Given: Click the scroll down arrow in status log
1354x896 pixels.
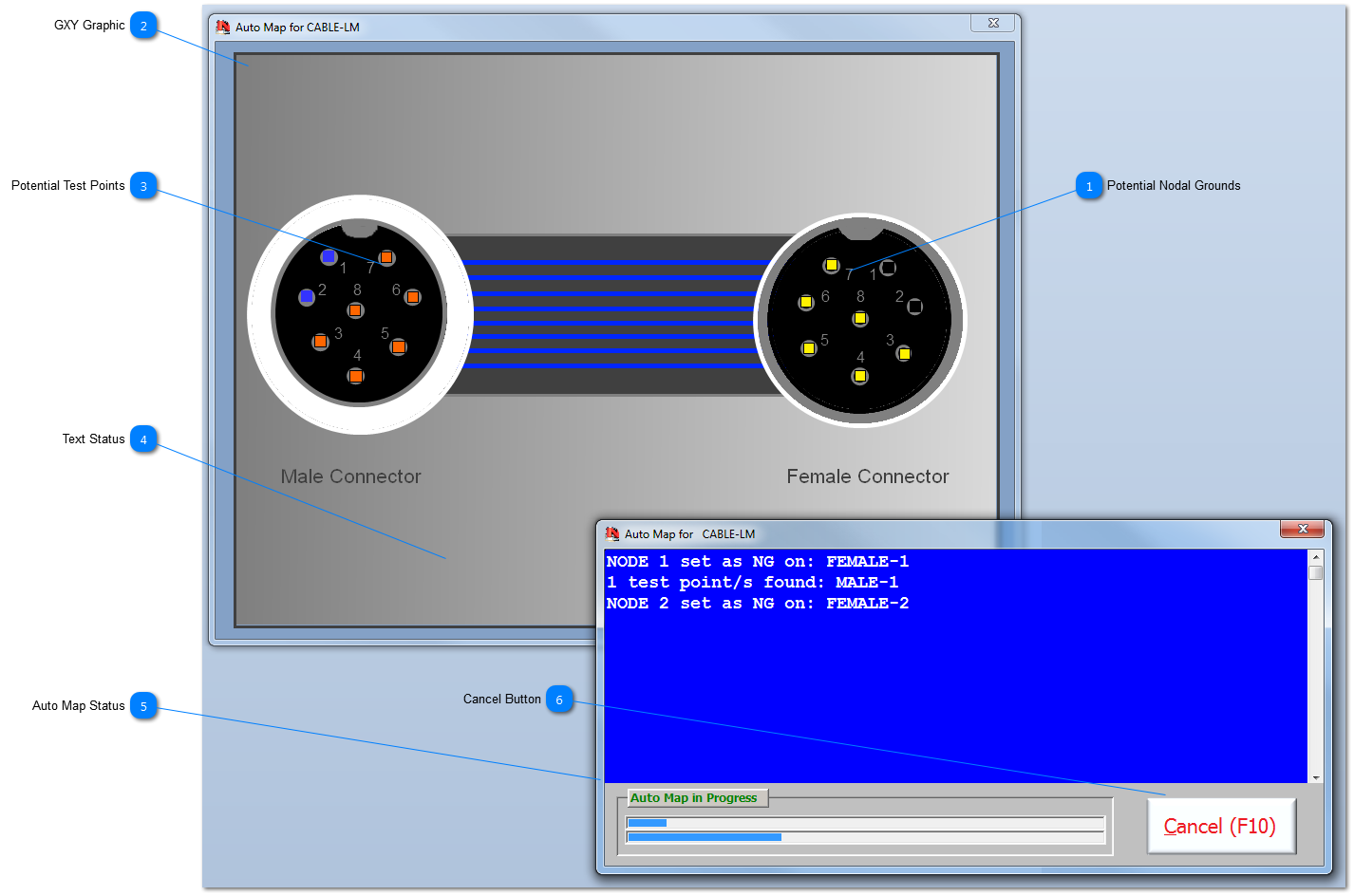Looking at the screenshot, I should tap(1316, 777).
